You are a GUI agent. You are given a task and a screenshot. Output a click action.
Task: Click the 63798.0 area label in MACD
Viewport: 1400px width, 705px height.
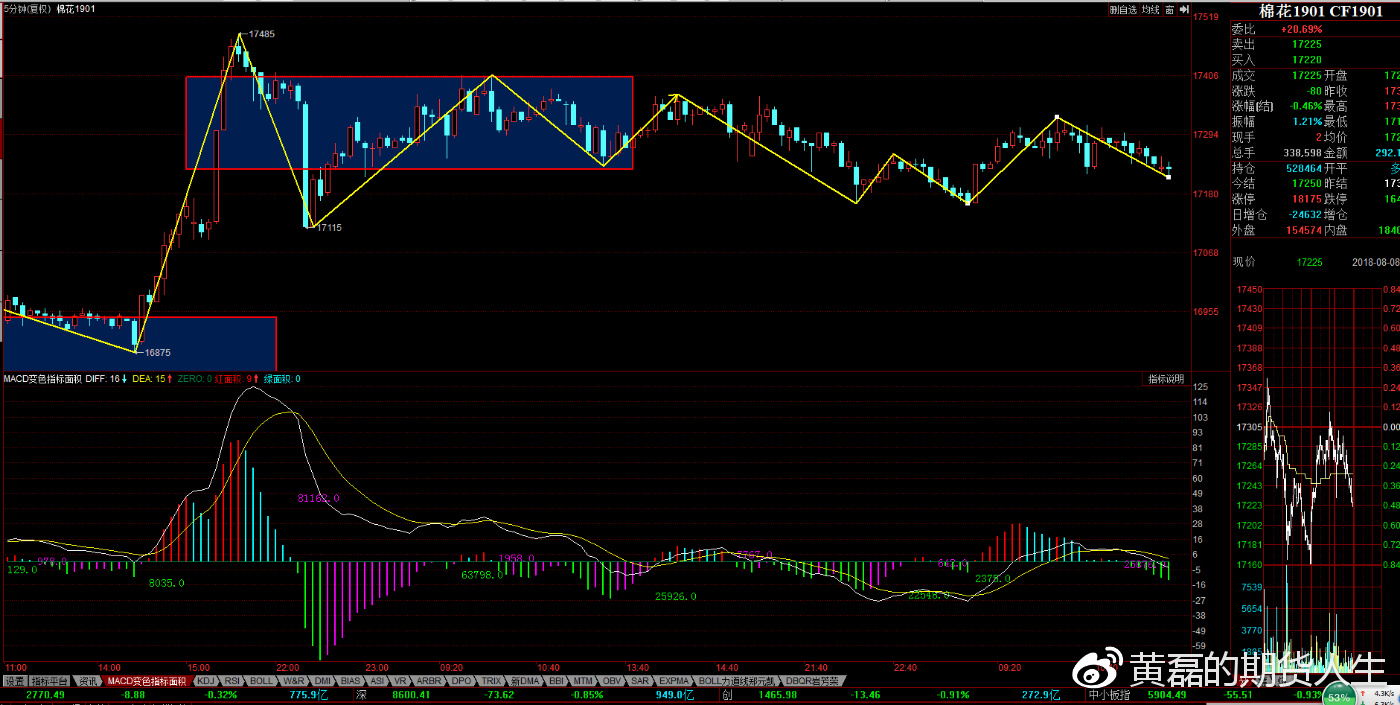482,575
